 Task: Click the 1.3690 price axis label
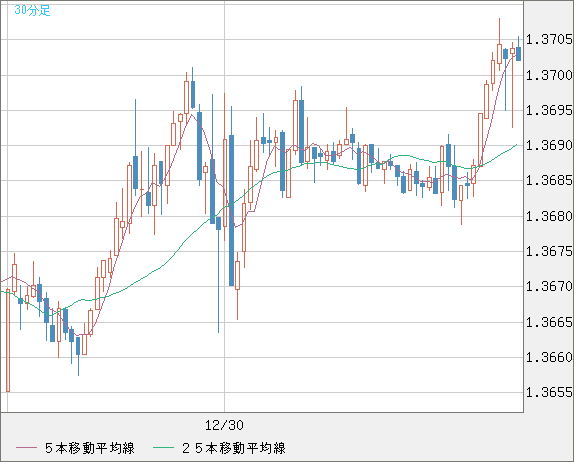coord(549,145)
